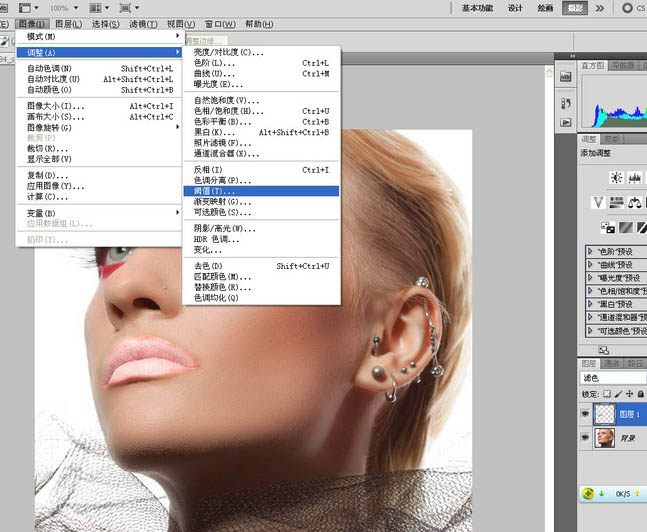Click the Mini Bridge icon in side dock

pos(566,76)
